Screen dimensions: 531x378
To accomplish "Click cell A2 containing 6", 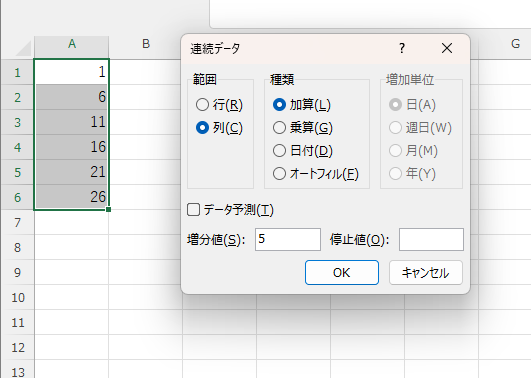I will pos(71,97).
